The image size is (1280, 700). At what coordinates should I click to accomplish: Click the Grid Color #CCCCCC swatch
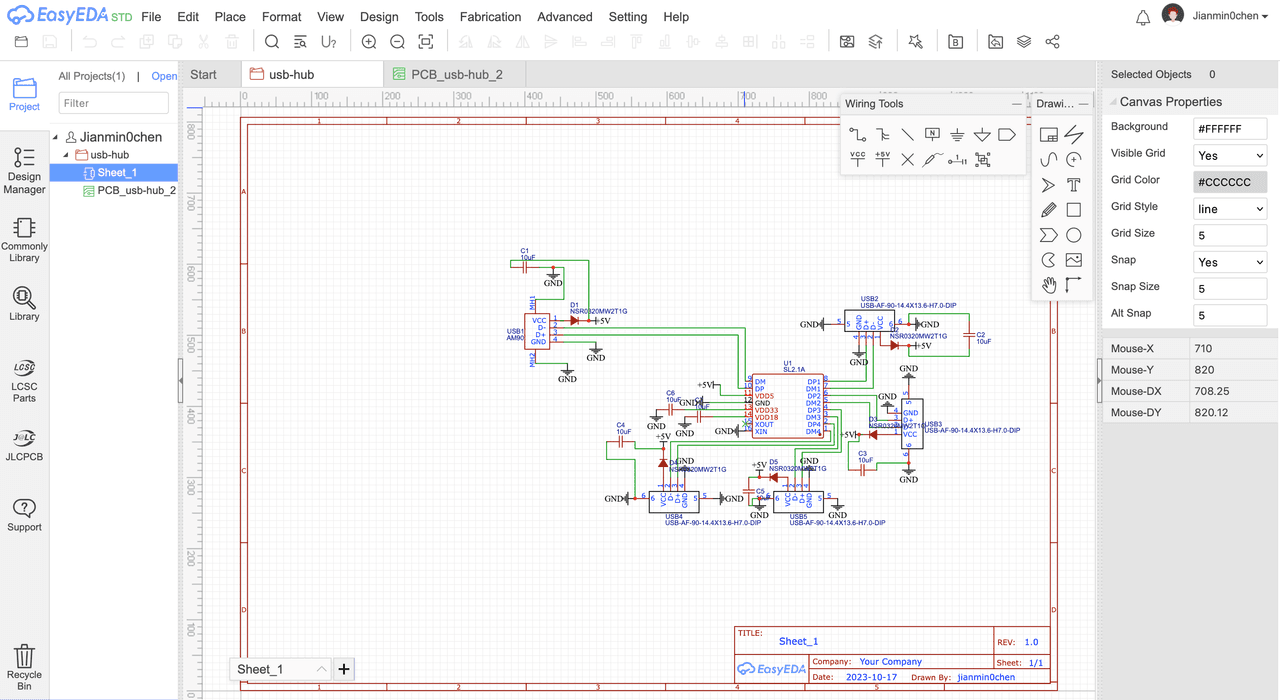click(1230, 182)
